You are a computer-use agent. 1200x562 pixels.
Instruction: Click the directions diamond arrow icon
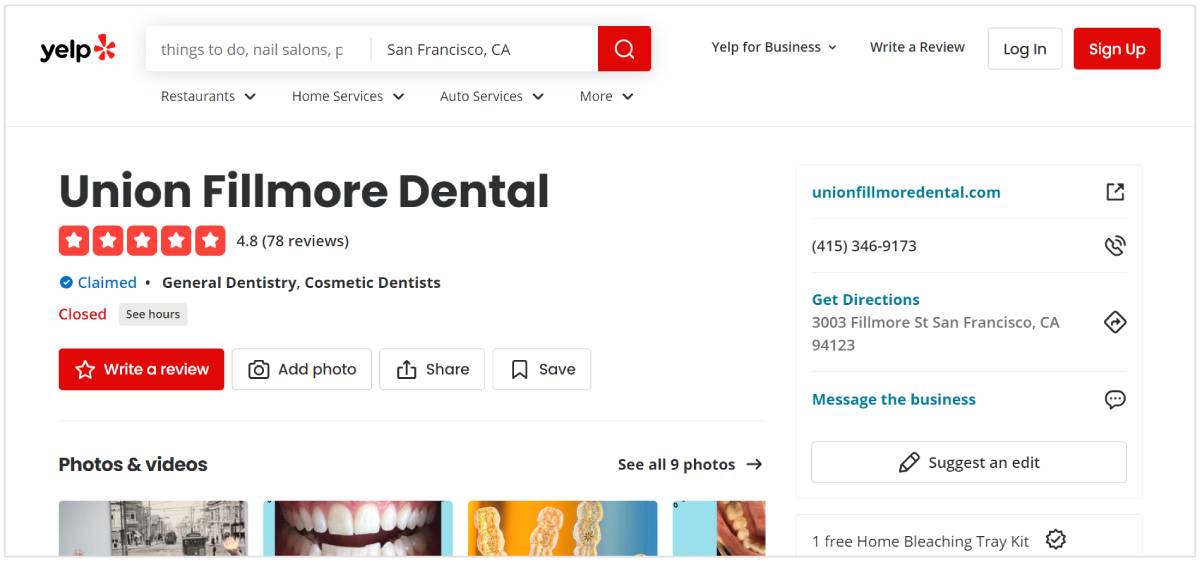pos(1115,322)
